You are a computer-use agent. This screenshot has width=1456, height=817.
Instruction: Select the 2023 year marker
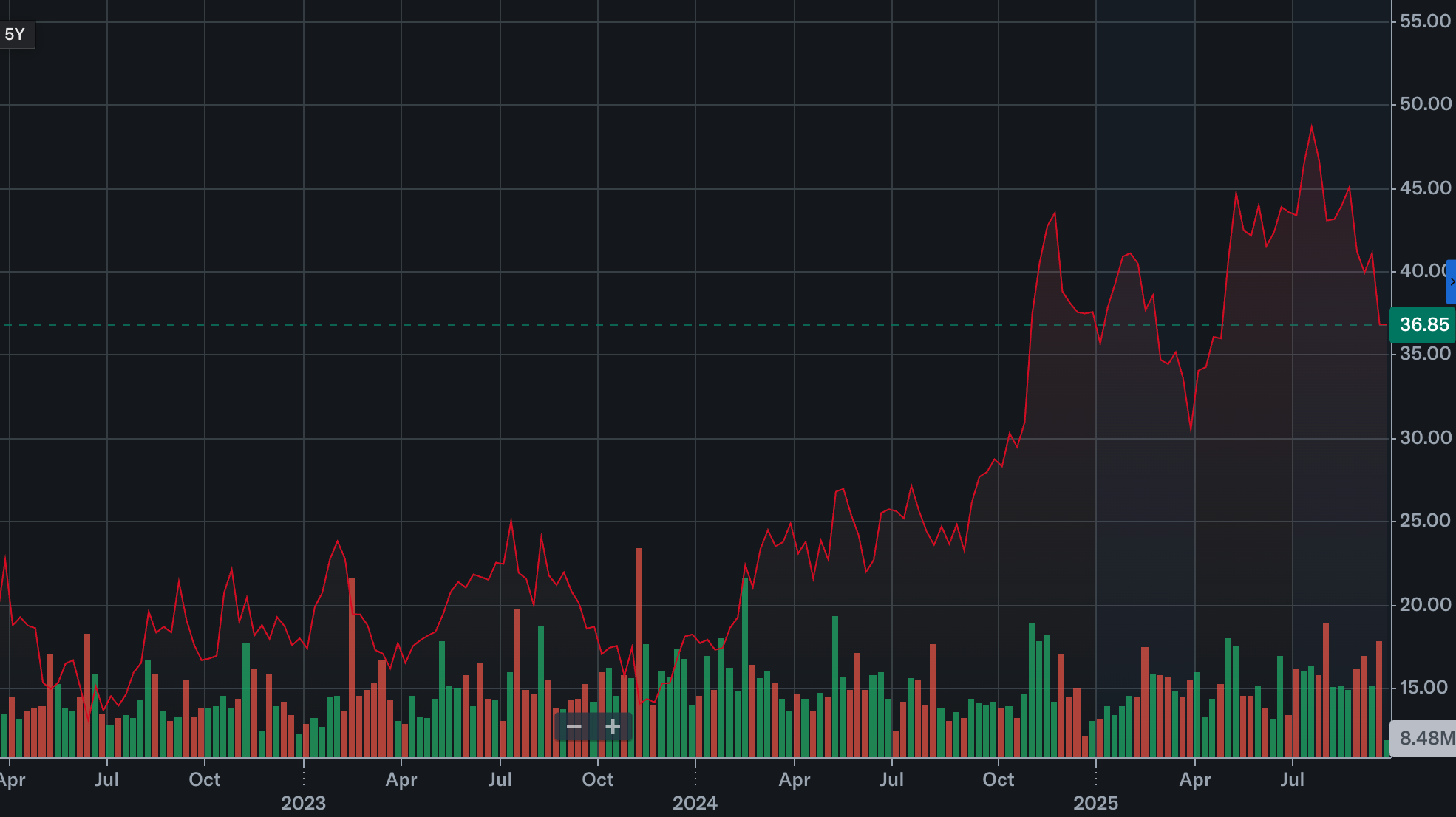tap(303, 803)
